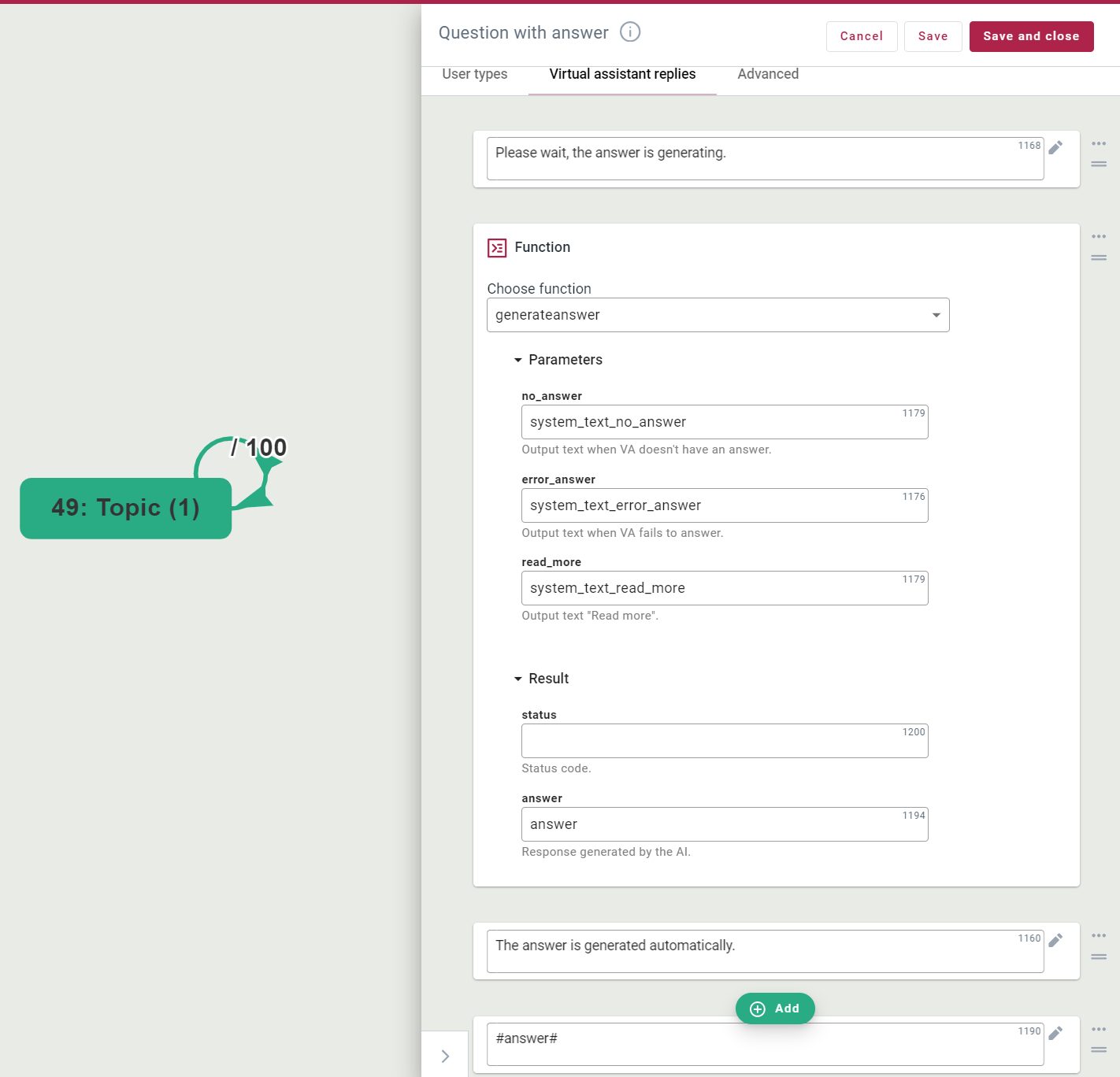
Task: Click pencil icon next to '#answer#' reply
Action: (1055, 1033)
